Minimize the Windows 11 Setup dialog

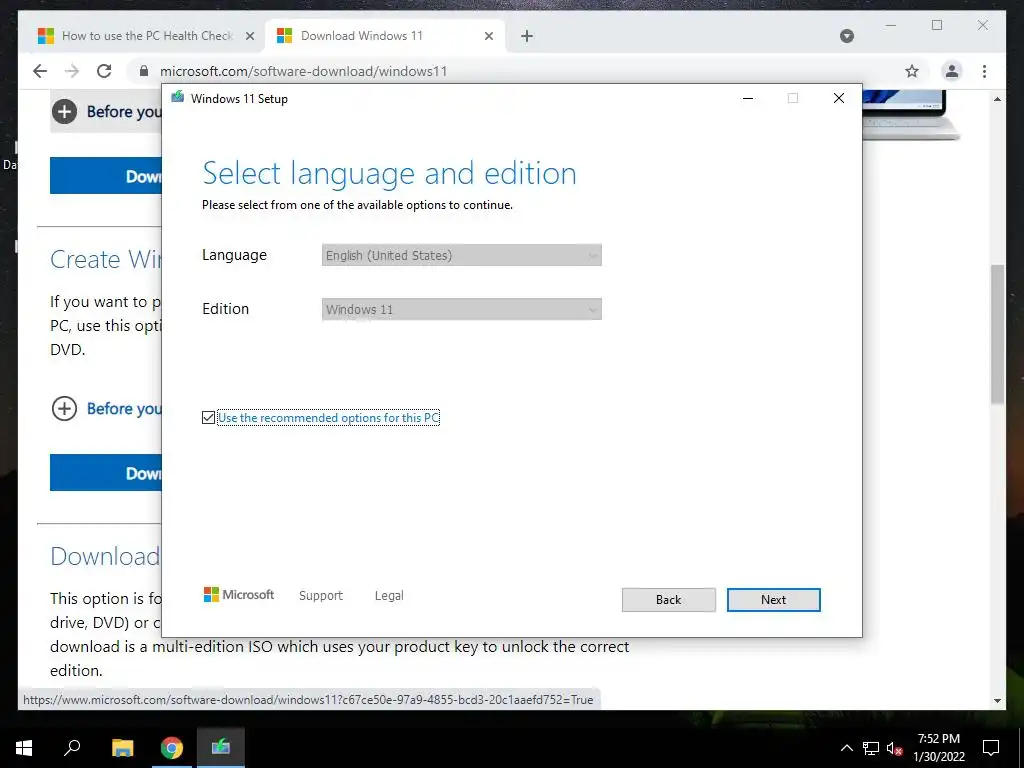748,98
